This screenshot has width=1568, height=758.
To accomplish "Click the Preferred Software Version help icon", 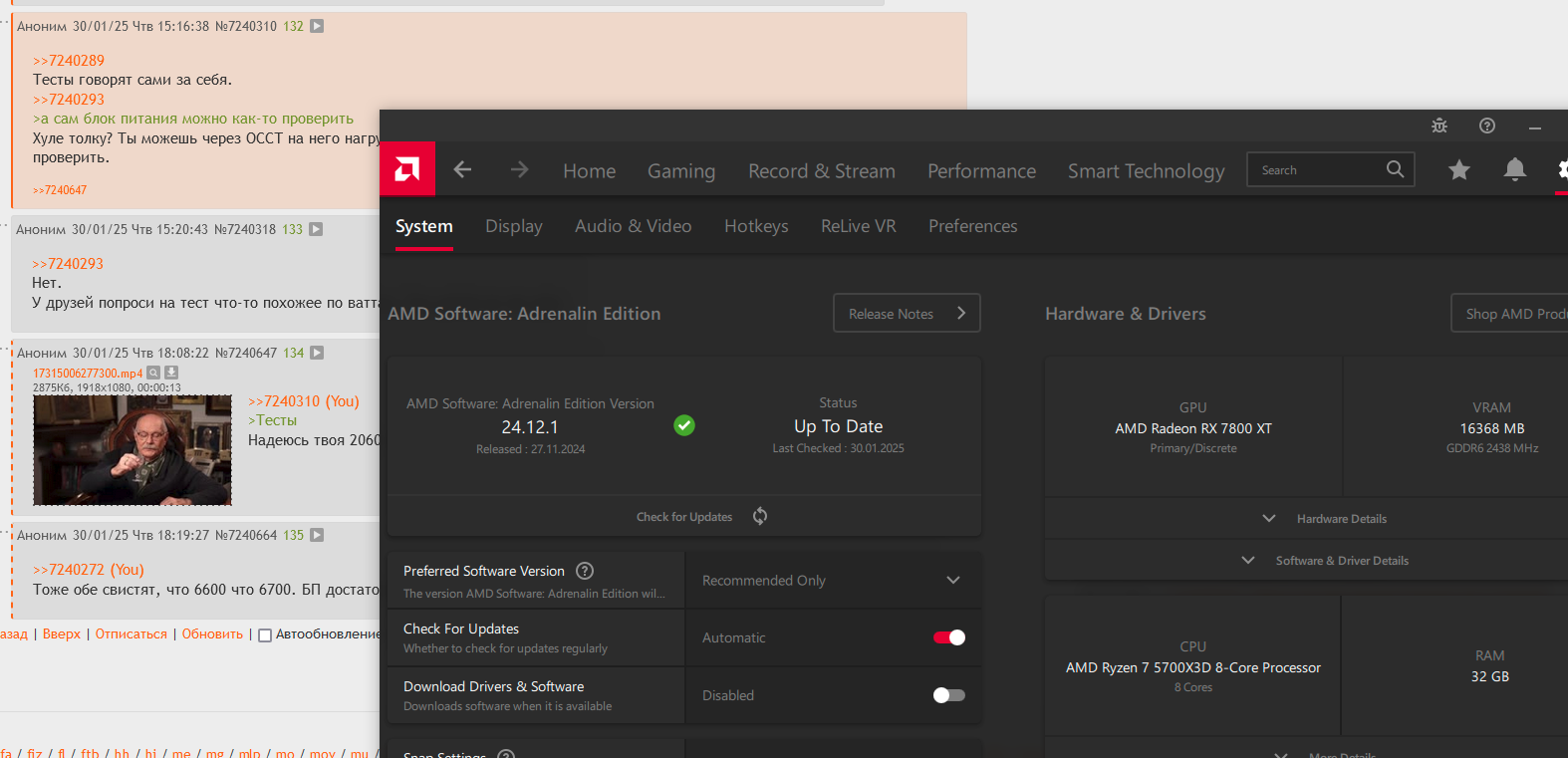I will click(x=586, y=571).
